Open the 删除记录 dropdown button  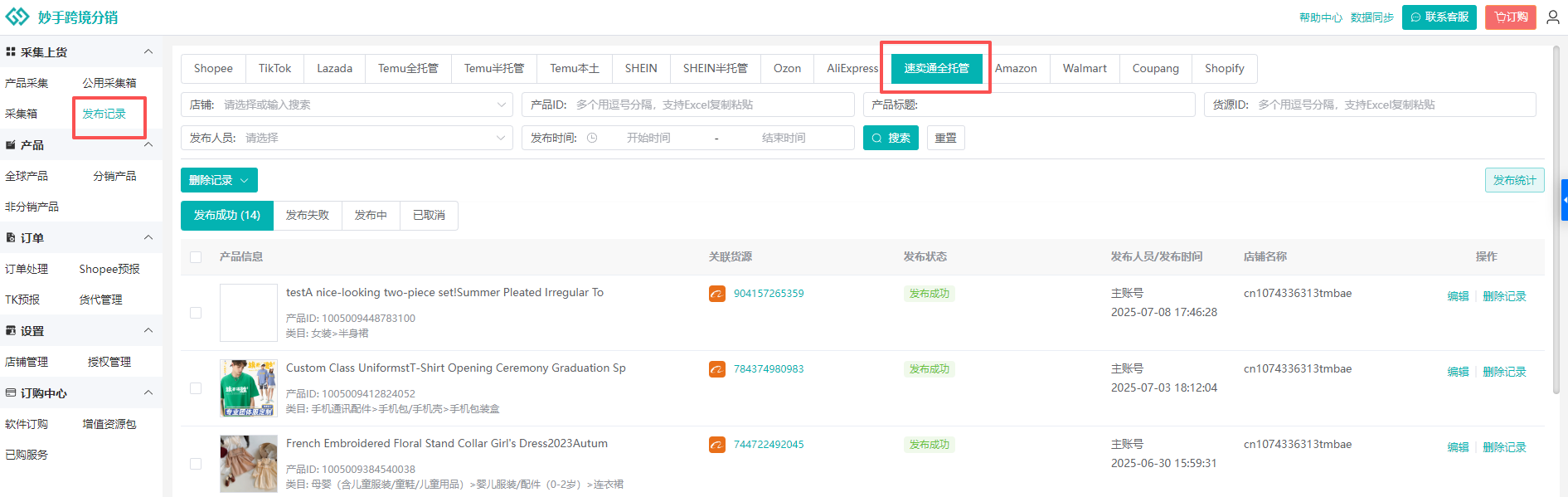(x=219, y=180)
